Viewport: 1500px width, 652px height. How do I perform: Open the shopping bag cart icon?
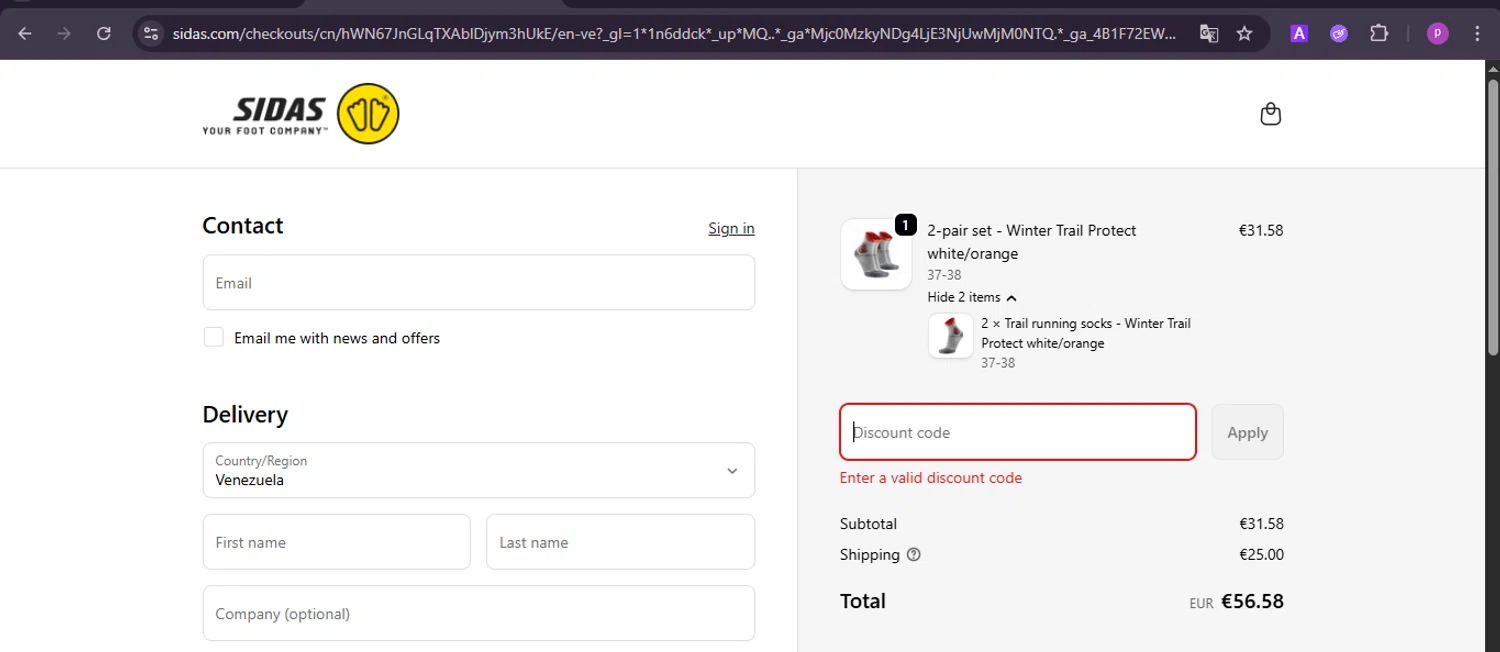tap(1271, 114)
